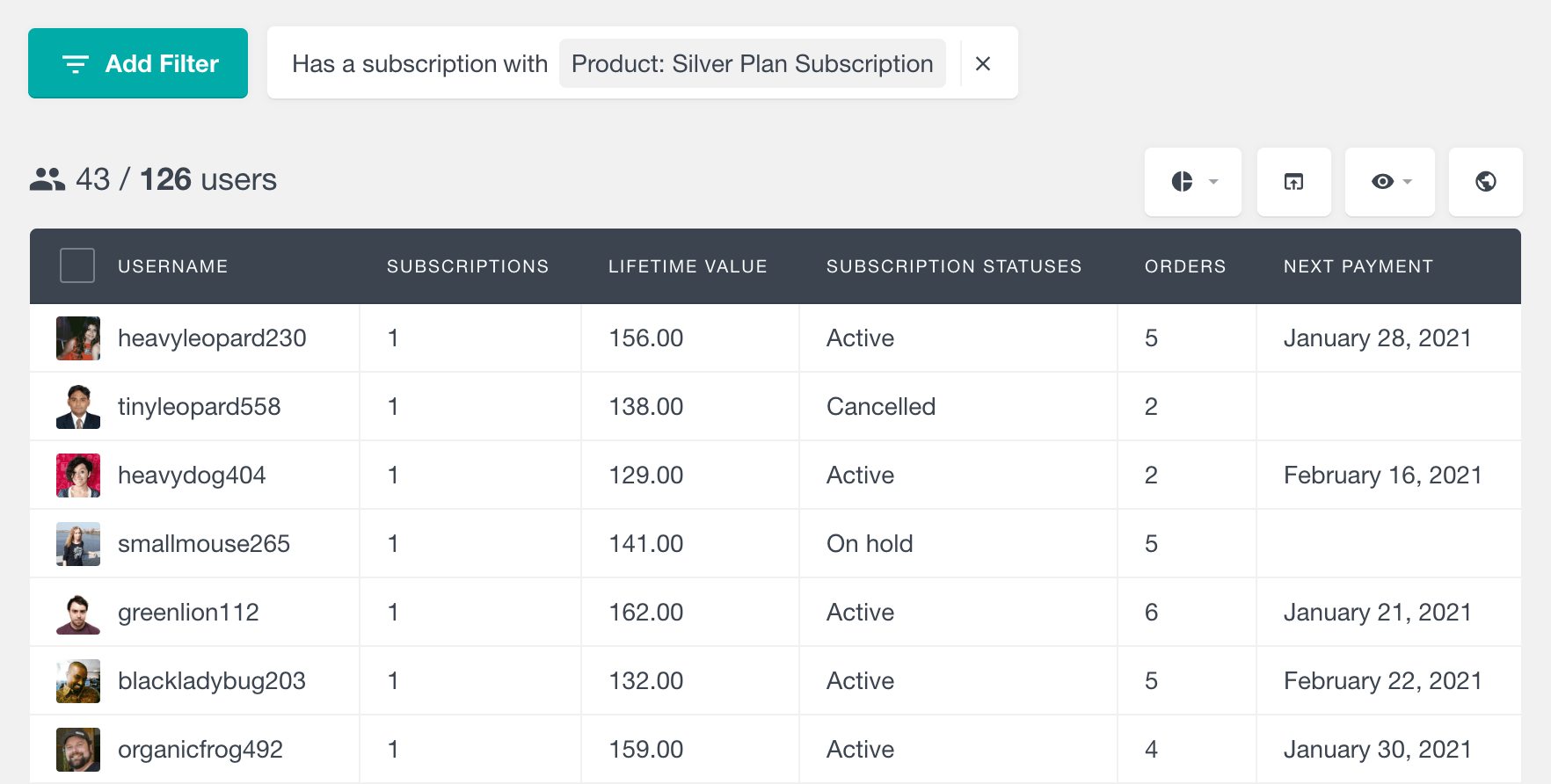Click Active status in greenlion112's row
This screenshot has width=1551, height=784.
(860, 613)
